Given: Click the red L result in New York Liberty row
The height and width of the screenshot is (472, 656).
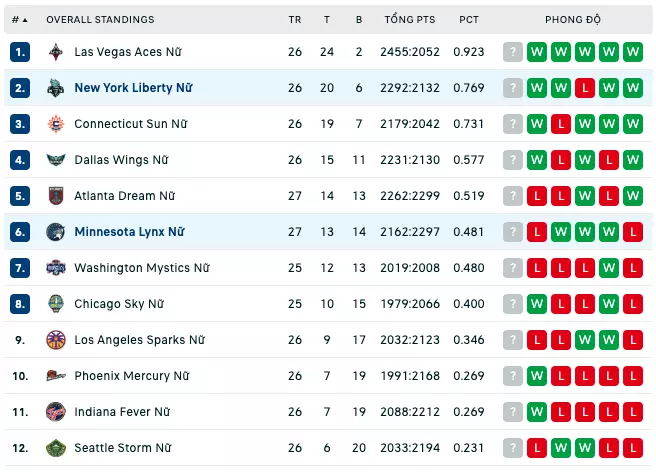Looking at the screenshot, I should click(585, 88).
